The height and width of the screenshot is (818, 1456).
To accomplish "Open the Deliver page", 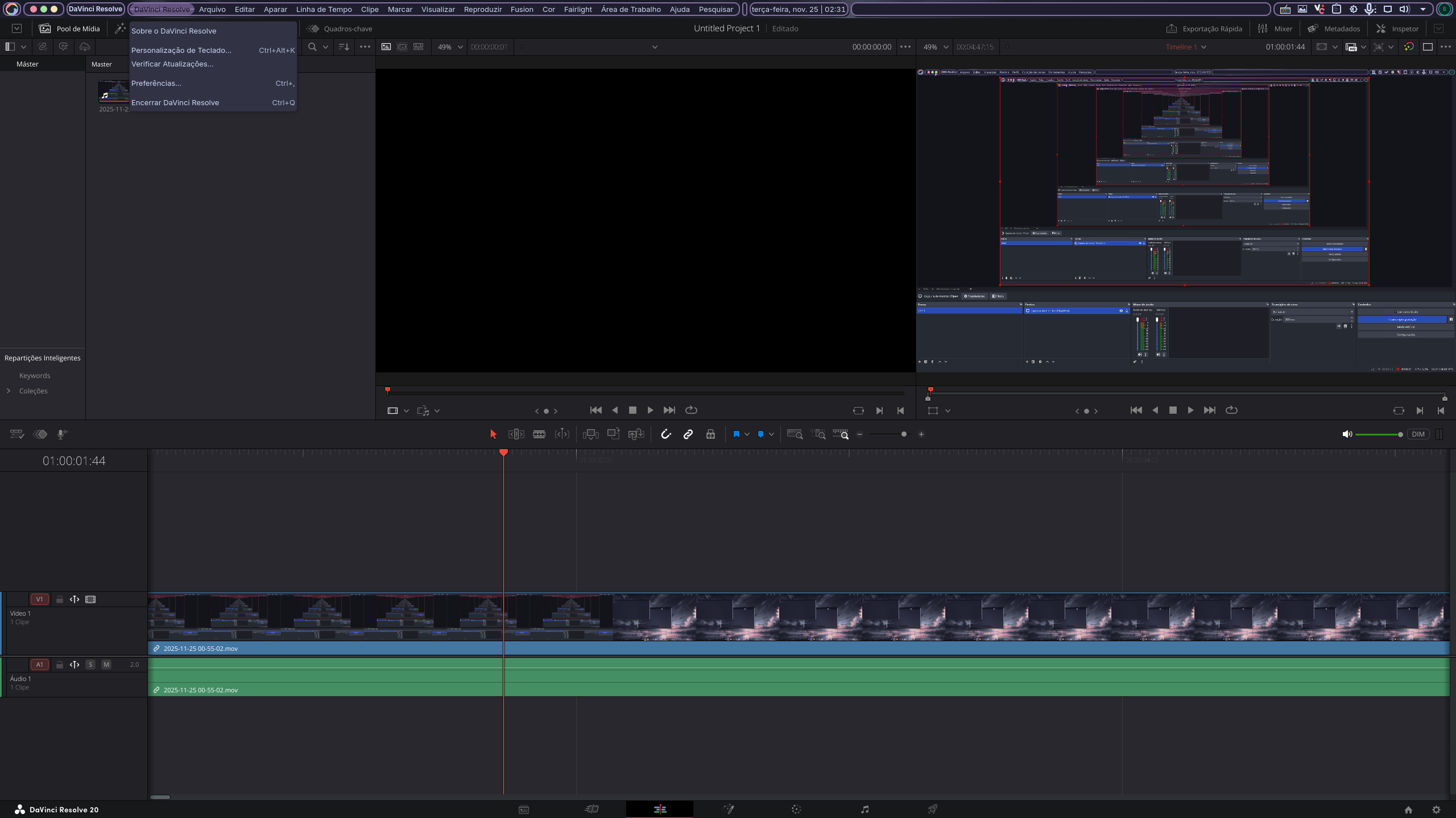I will tap(933, 809).
